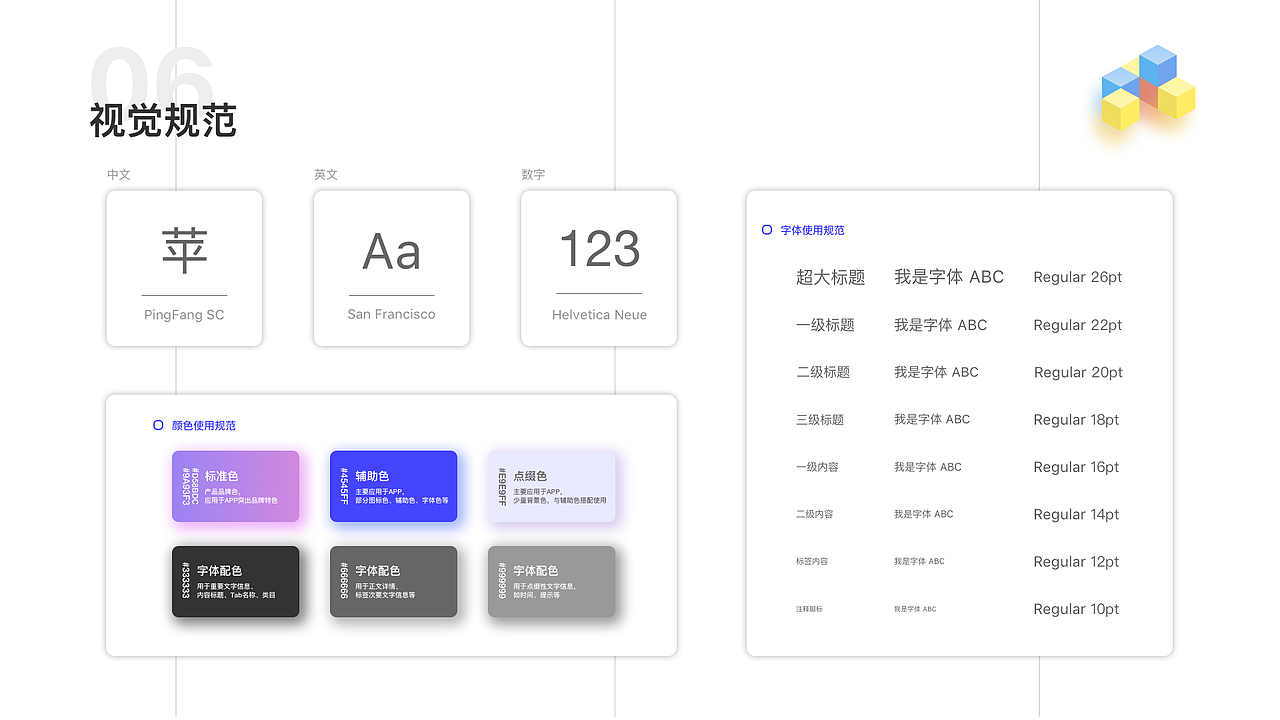
Task: Click 我是字体 ABC sample in 超大标题 row
Action: click(949, 277)
